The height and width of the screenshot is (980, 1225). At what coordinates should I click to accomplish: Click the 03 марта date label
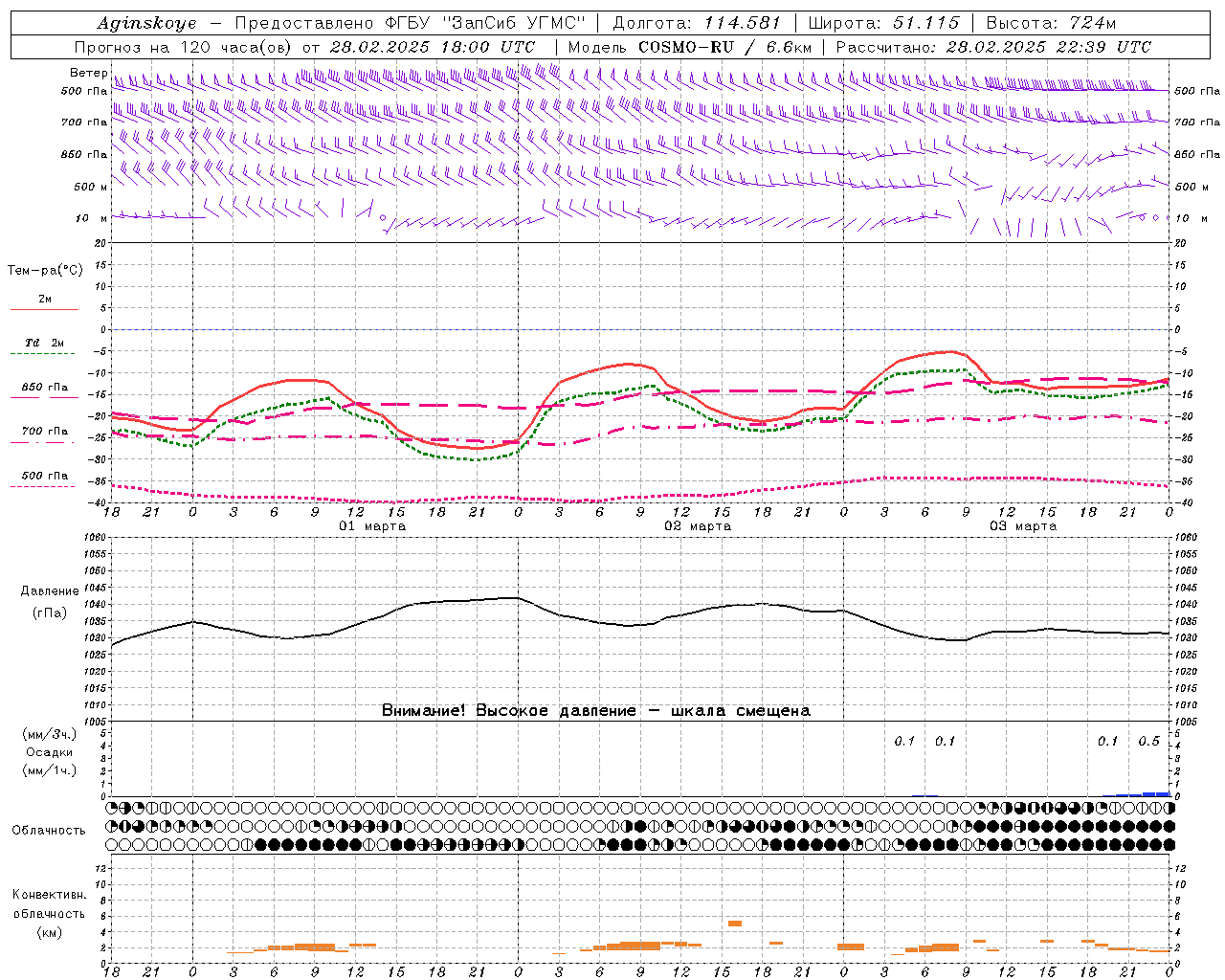click(1023, 526)
